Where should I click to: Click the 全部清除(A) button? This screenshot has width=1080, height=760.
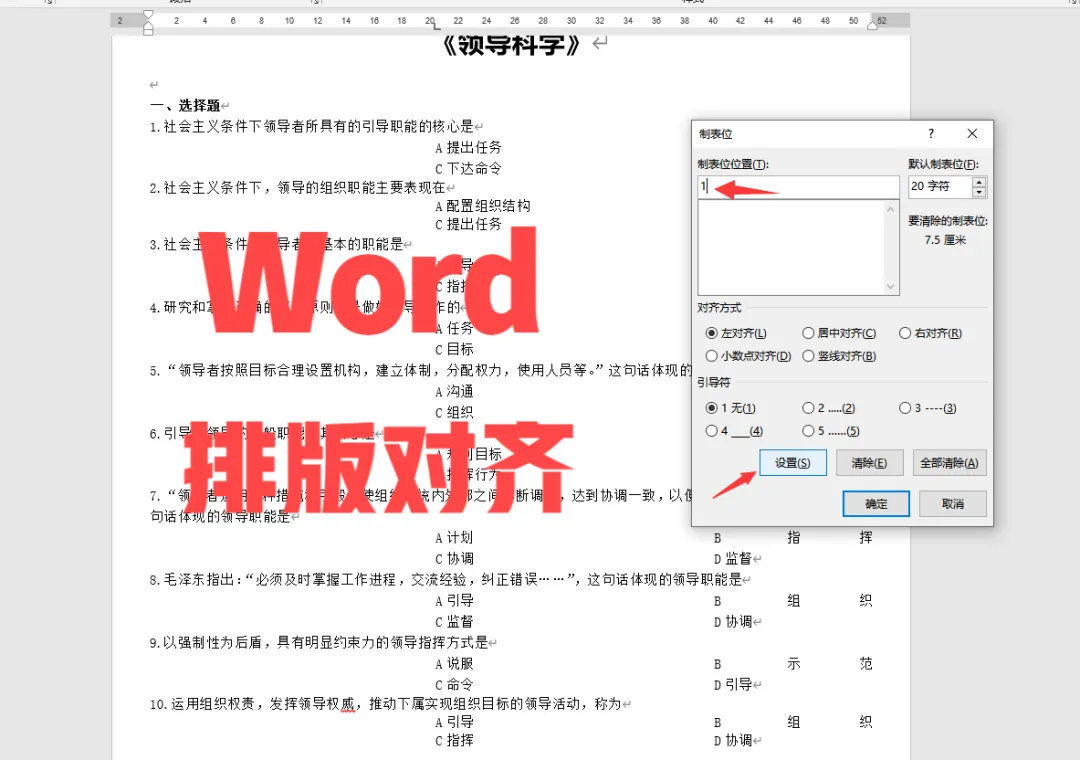click(x=949, y=463)
